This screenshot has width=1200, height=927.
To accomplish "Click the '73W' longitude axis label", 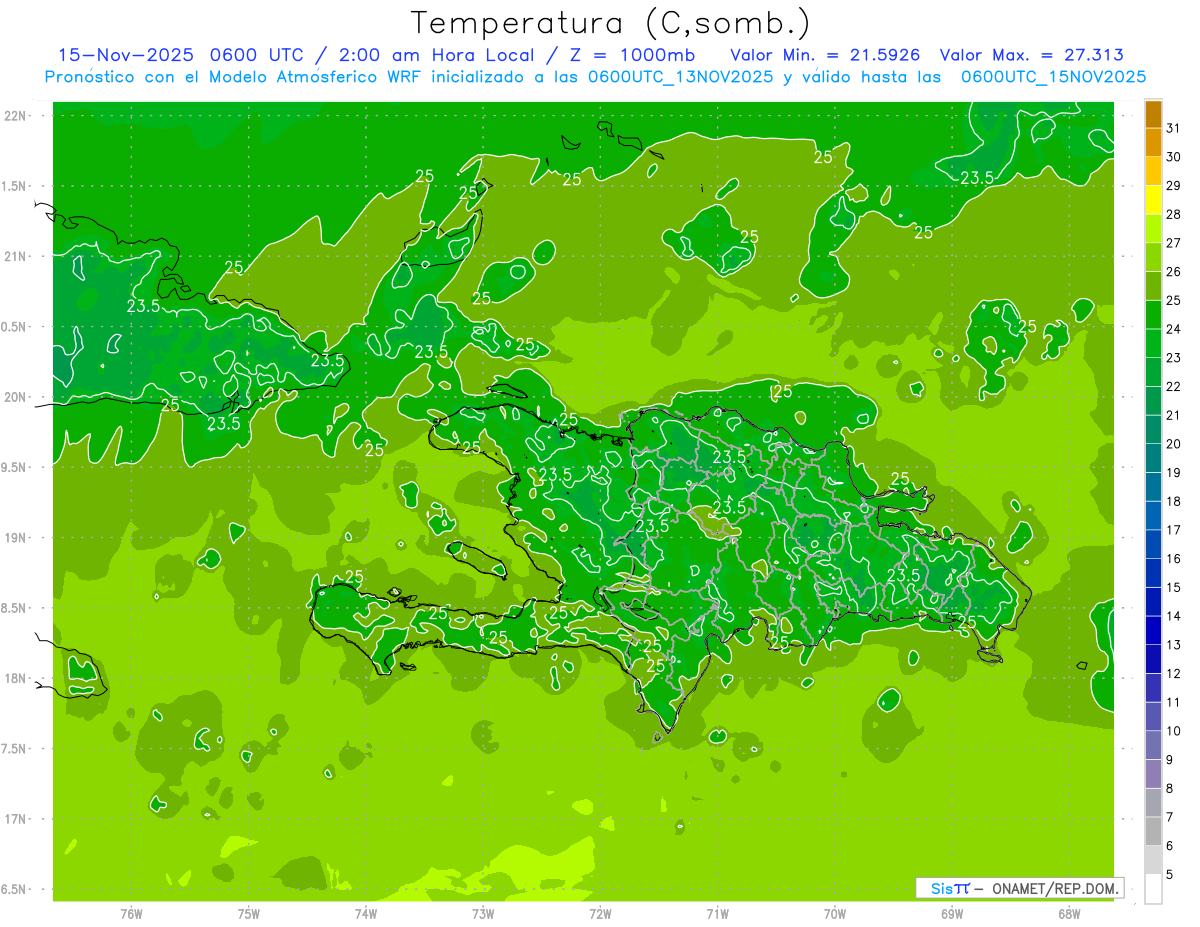I will coord(483,914).
